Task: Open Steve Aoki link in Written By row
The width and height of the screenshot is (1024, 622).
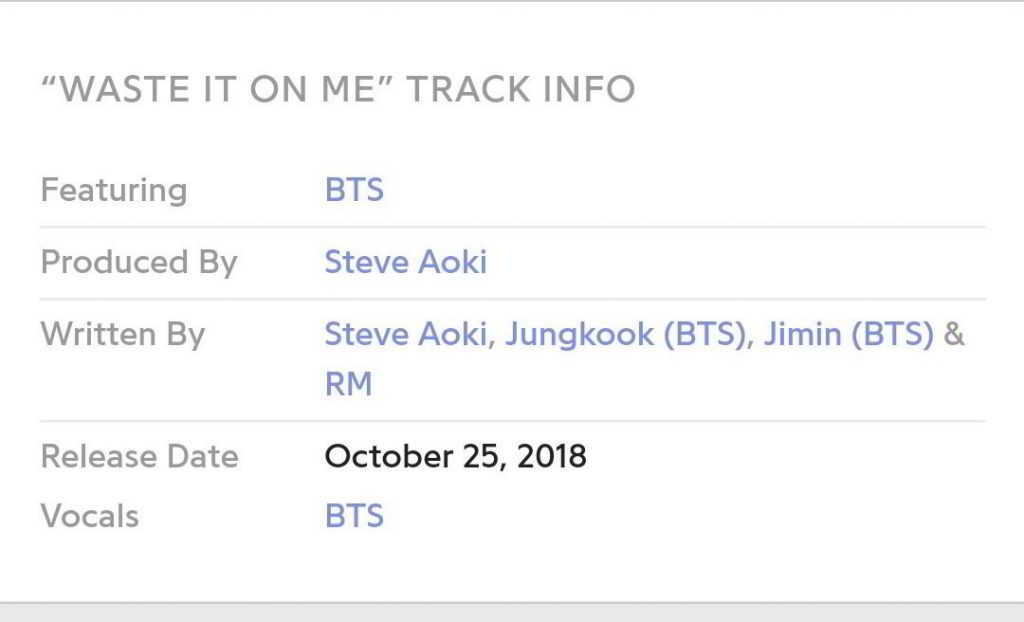Action: click(405, 334)
